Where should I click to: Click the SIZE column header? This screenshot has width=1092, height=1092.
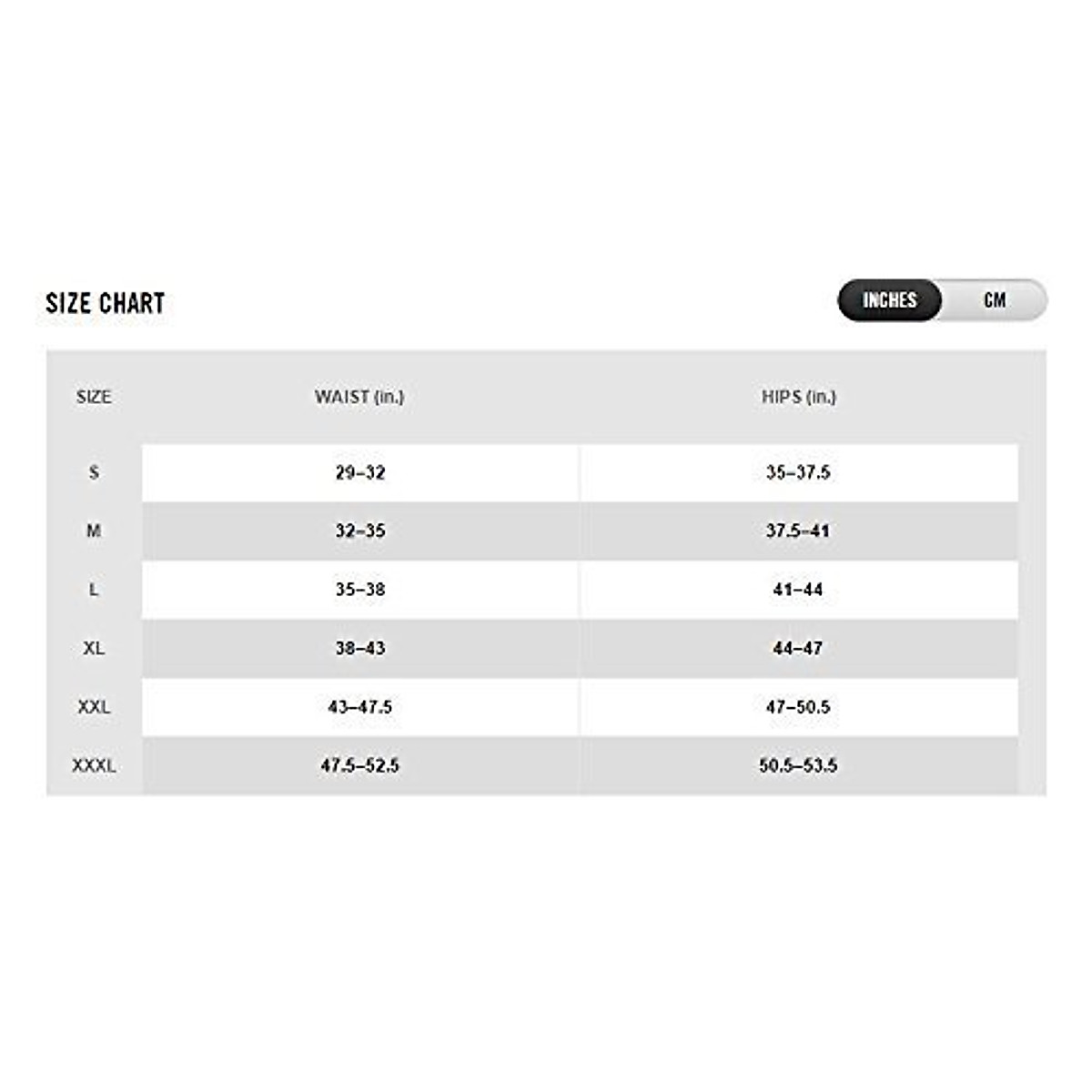point(94,397)
